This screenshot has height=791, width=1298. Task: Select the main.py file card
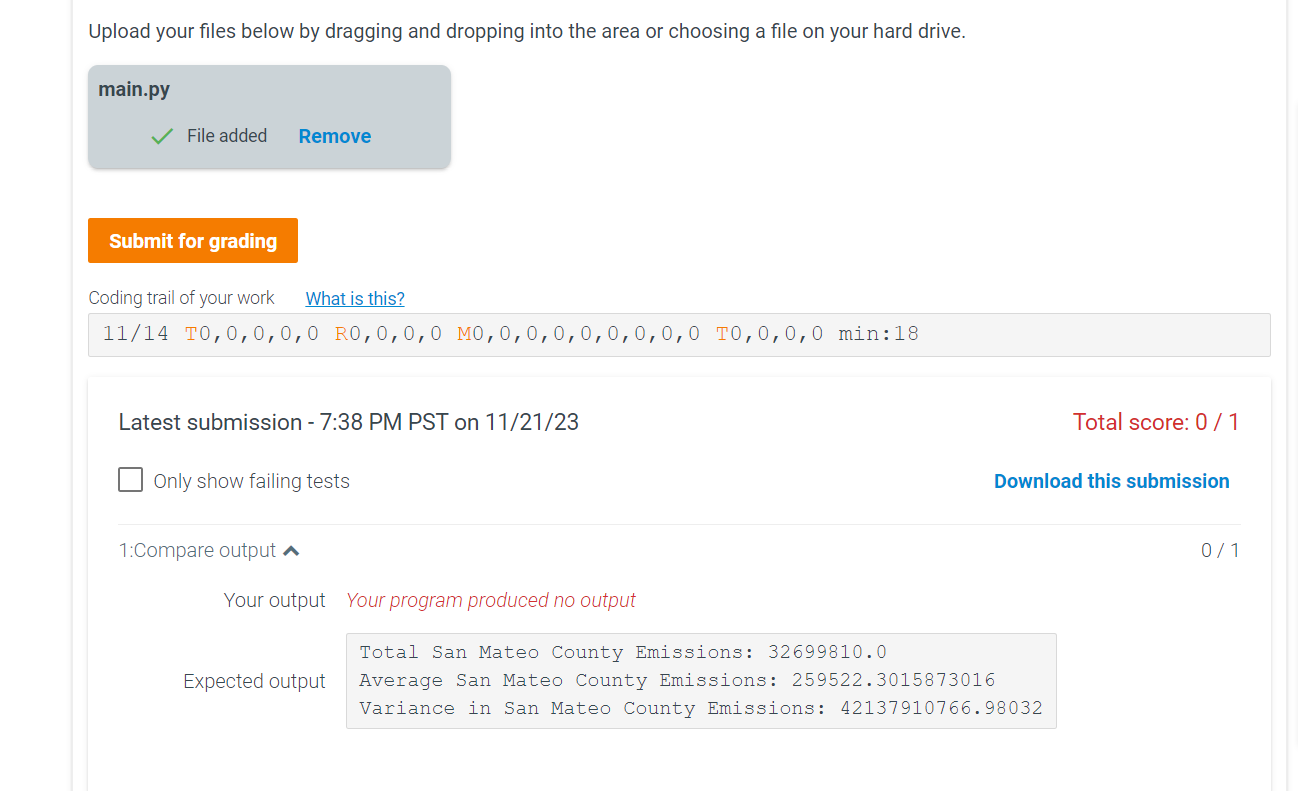pyautogui.click(x=269, y=116)
